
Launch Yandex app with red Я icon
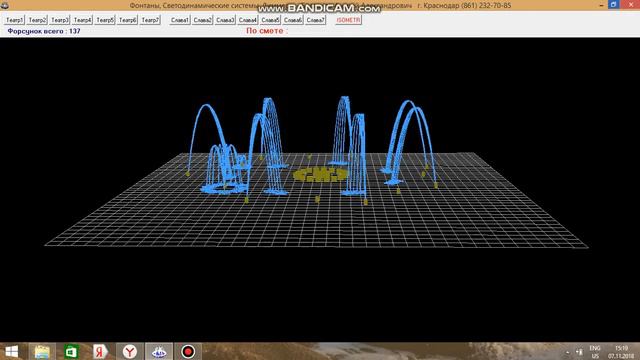[x=100, y=351]
